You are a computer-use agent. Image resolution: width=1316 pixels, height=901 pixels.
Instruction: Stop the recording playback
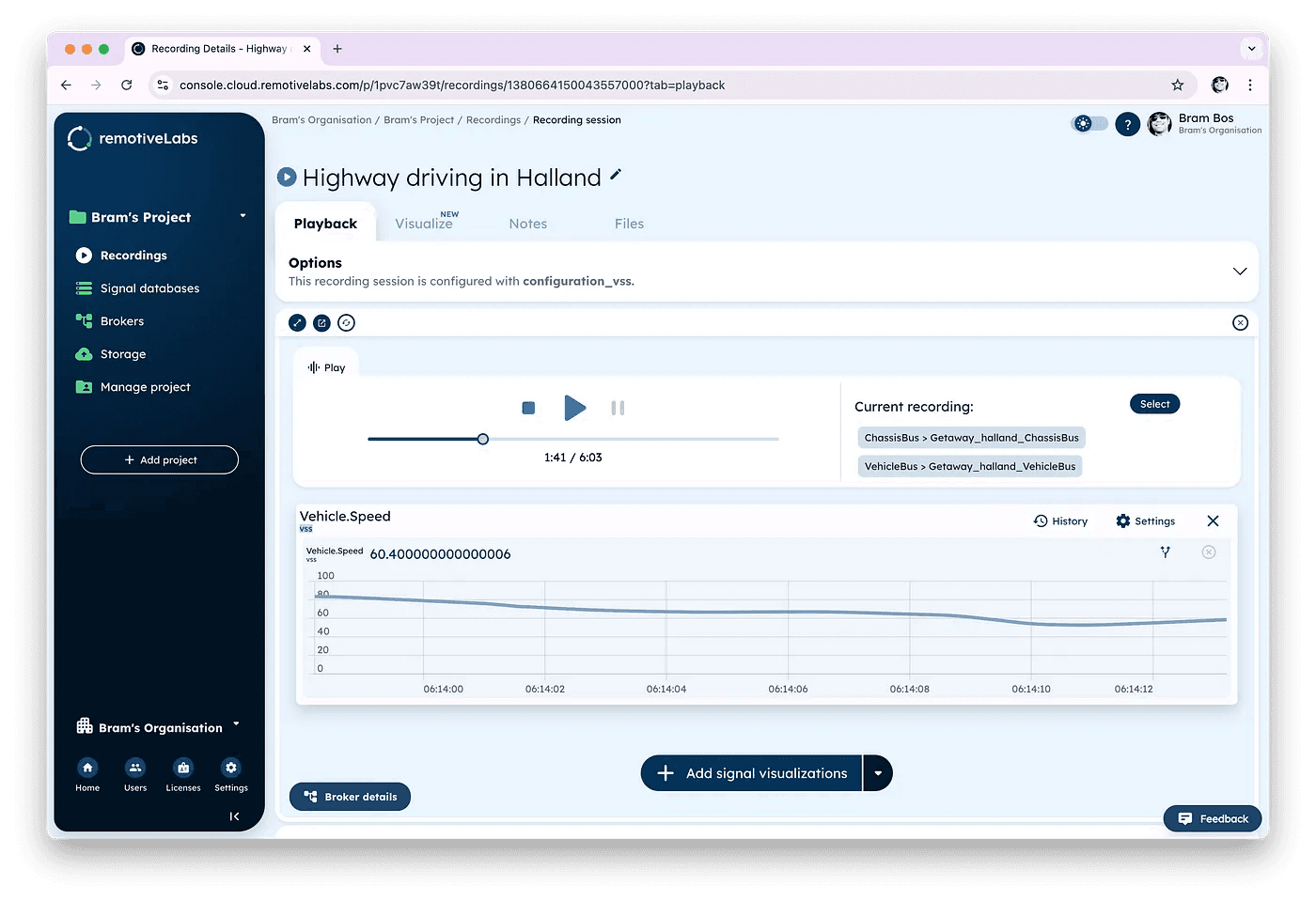click(x=528, y=408)
